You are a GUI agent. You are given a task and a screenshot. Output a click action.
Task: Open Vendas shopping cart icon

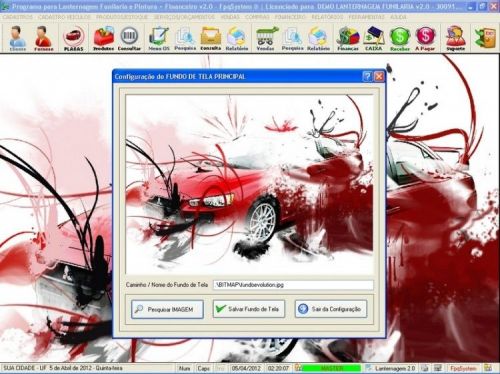point(266,39)
